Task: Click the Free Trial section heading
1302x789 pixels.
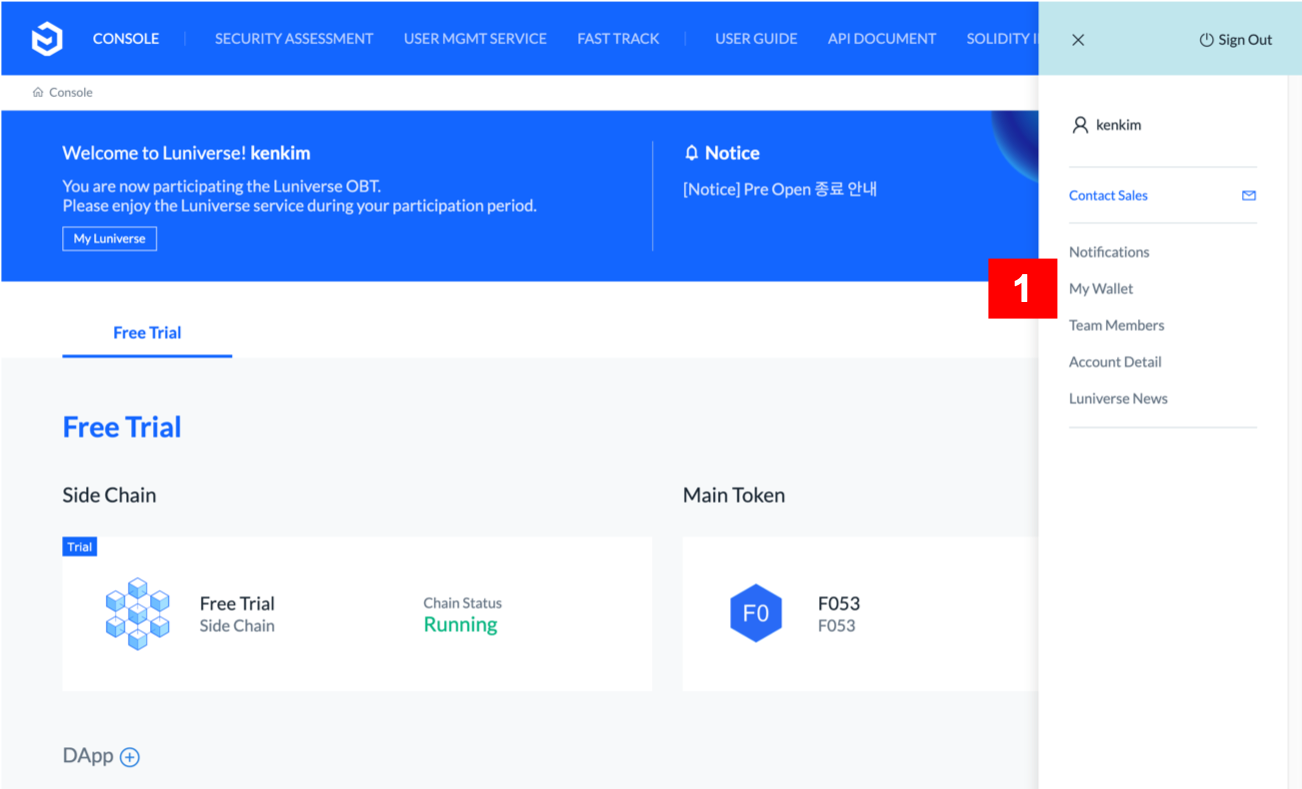Action: (122, 427)
